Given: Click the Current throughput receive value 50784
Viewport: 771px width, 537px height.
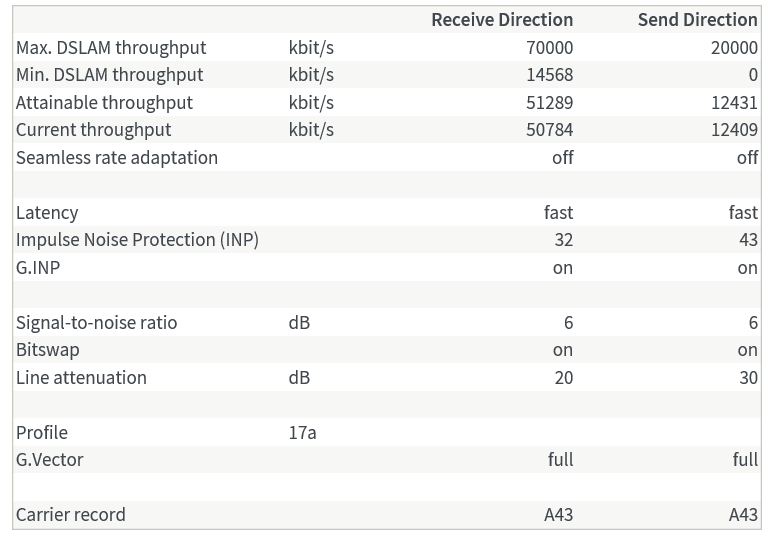Looking at the screenshot, I should pos(549,130).
